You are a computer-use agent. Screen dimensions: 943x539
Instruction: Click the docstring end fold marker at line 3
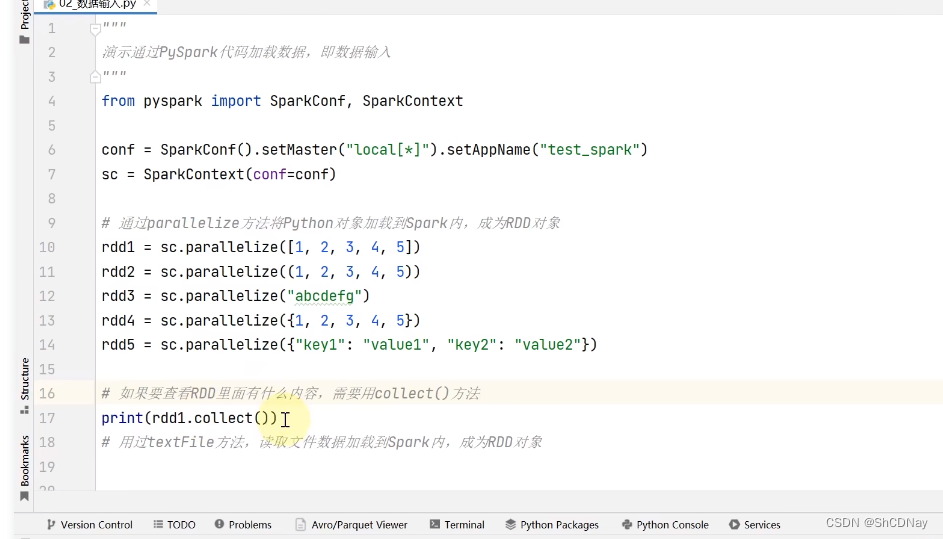[x=95, y=76]
